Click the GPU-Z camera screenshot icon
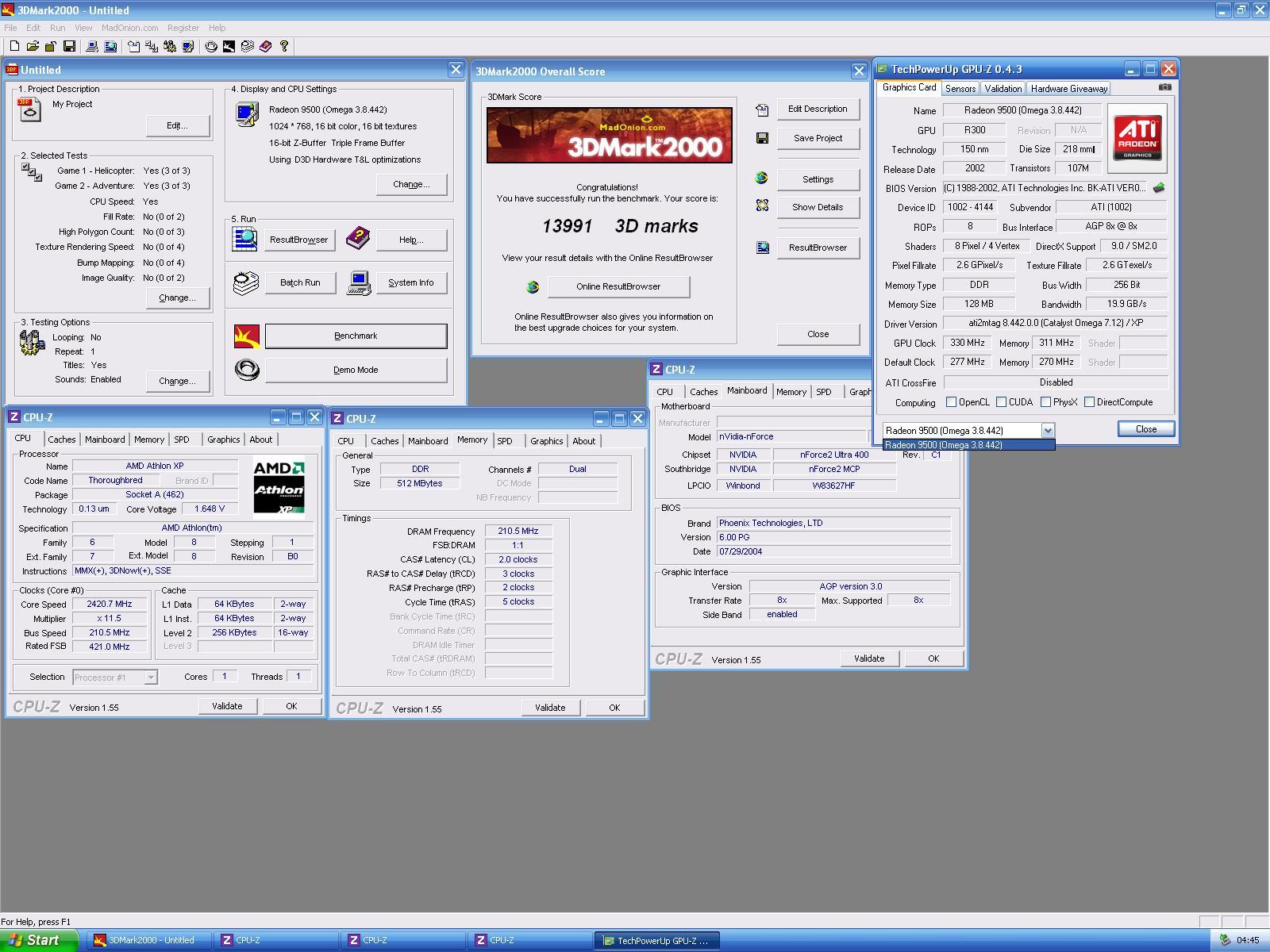The width and height of the screenshot is (1270, 952). tap(1164, 87)
